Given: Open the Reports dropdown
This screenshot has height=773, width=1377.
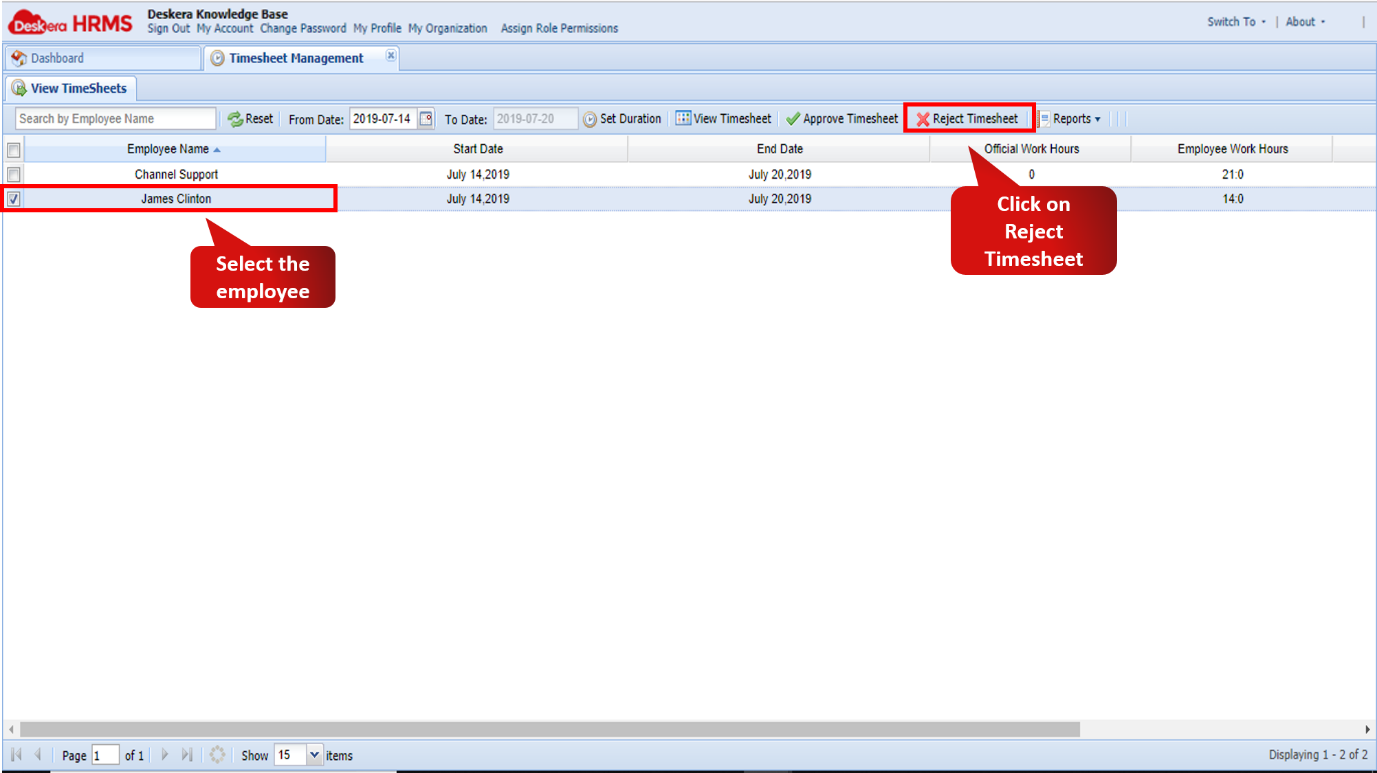Looking at the screenshot, I should point(1072,118).
